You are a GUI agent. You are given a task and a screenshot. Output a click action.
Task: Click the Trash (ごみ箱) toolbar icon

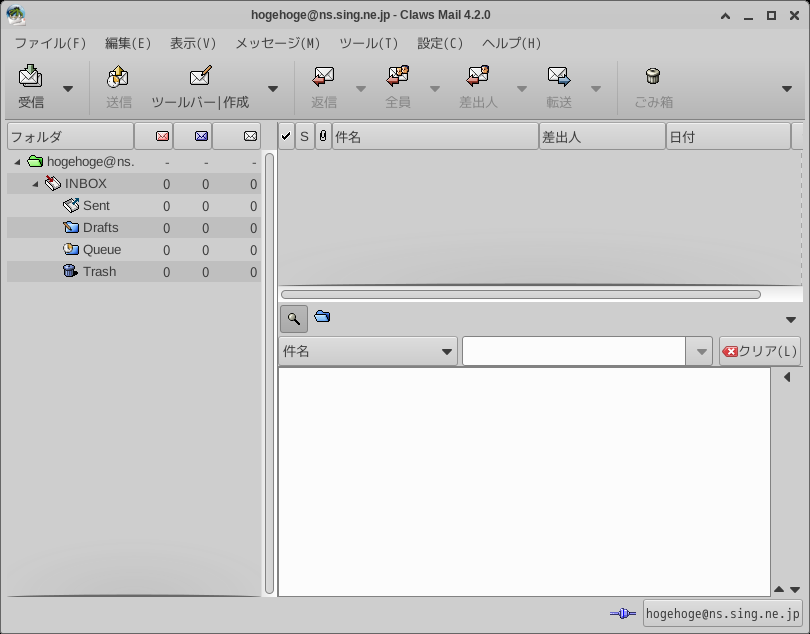point(653,76)
